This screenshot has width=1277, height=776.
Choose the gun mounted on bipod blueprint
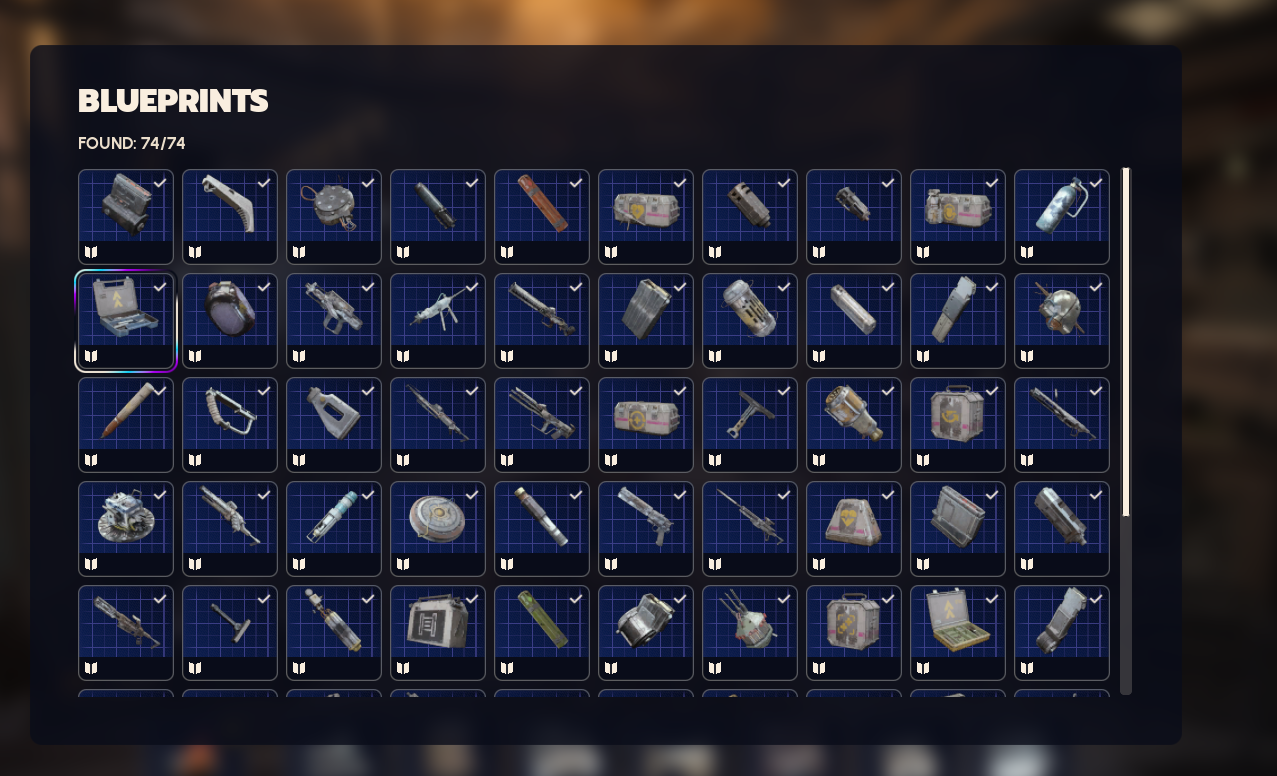point(438,321)
